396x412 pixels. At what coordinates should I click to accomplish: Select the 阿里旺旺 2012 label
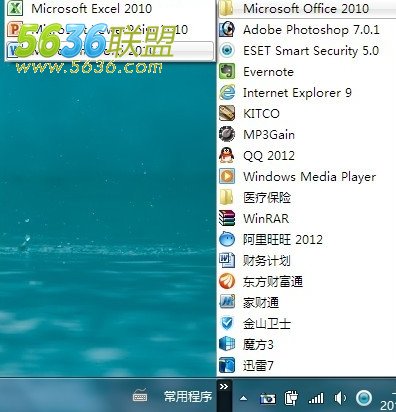point(283,239)
